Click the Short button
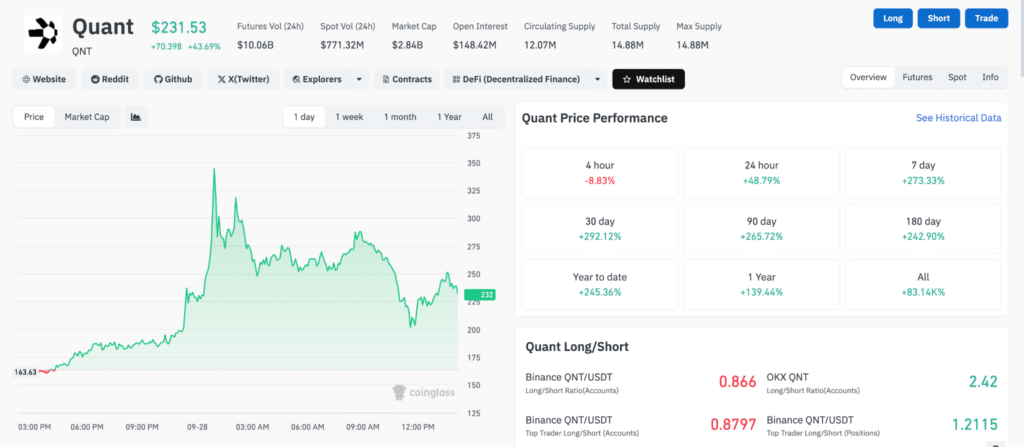This screenshot has width=1024, height=447. (x=938, y=18)
